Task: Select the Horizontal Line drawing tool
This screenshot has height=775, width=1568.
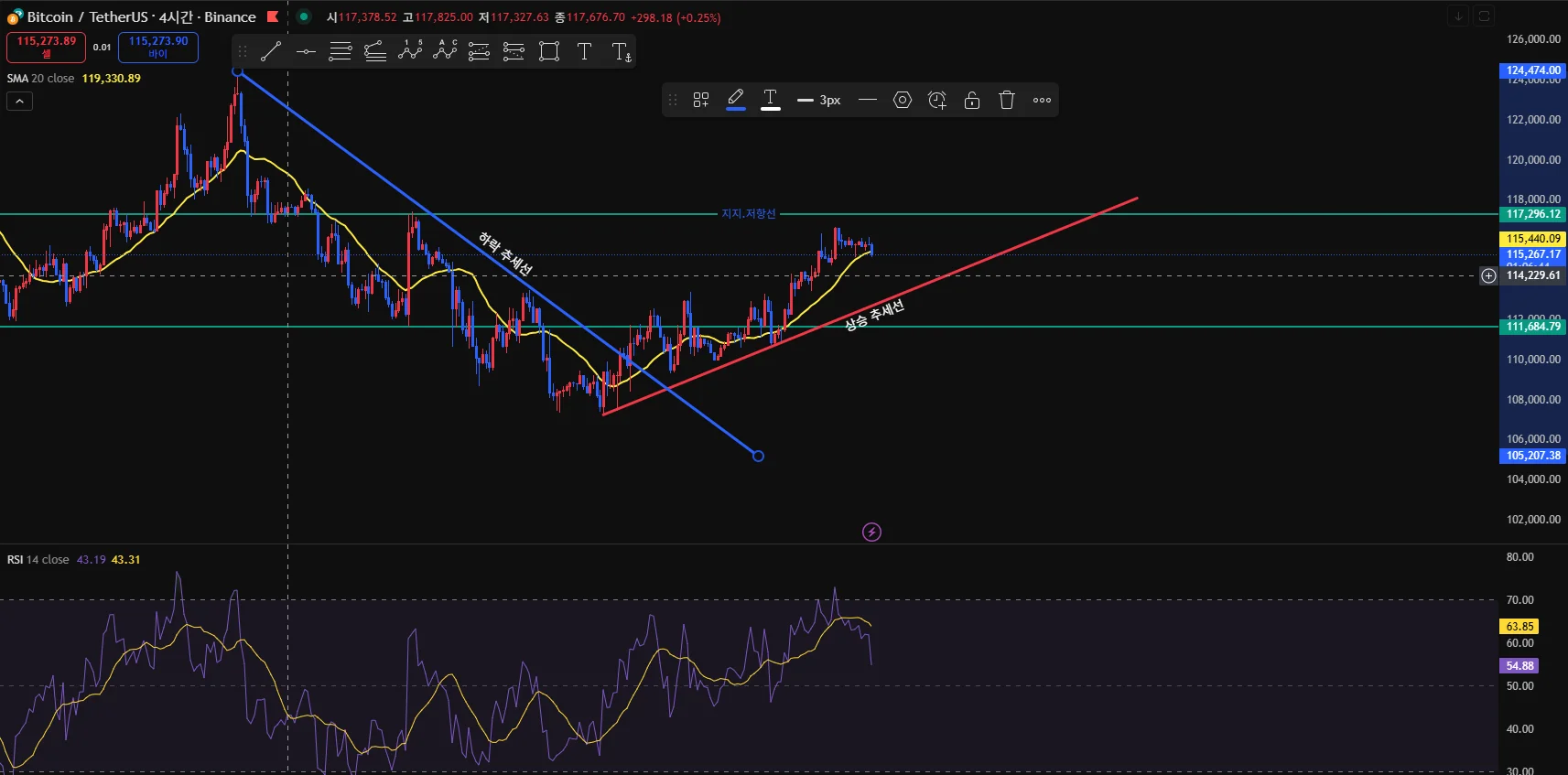Action: pyautogui.click(x=306, y=51)
